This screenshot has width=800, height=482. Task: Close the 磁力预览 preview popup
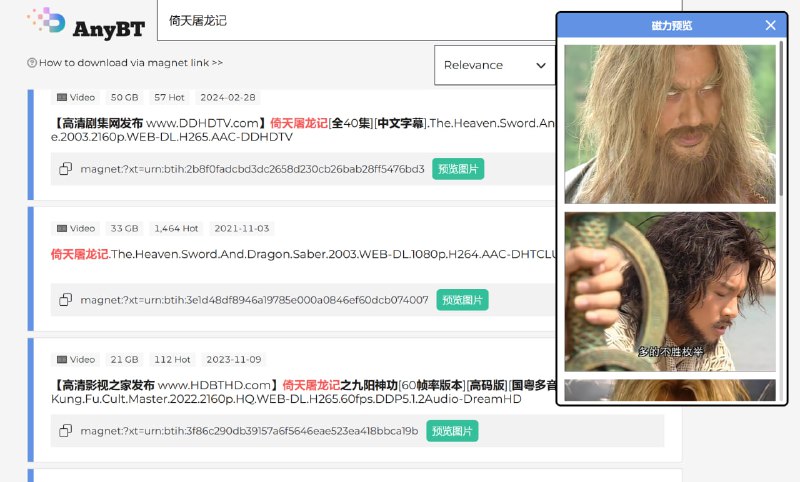[x=770, y=25]
